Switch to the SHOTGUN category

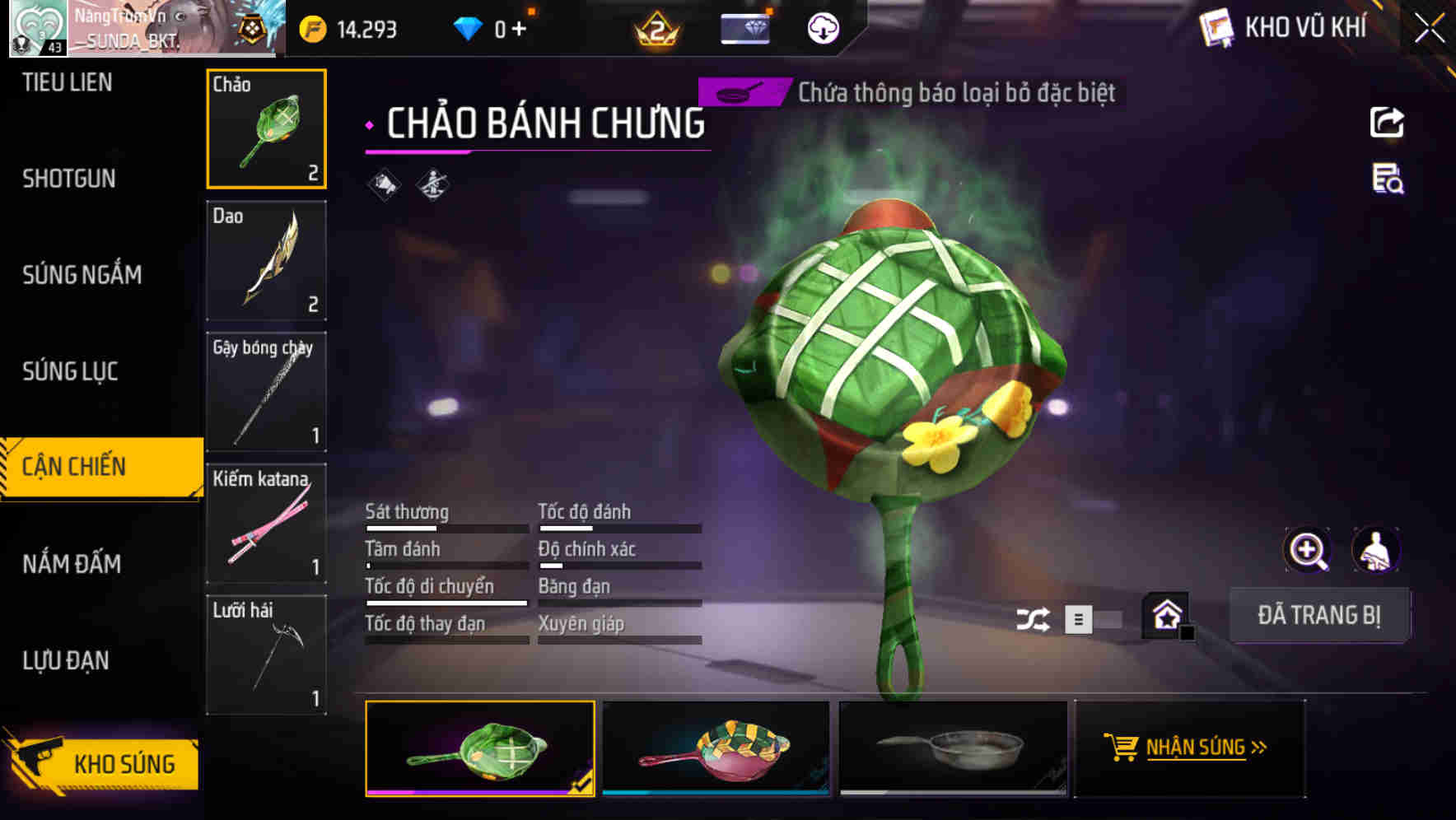tap(69, 179)
